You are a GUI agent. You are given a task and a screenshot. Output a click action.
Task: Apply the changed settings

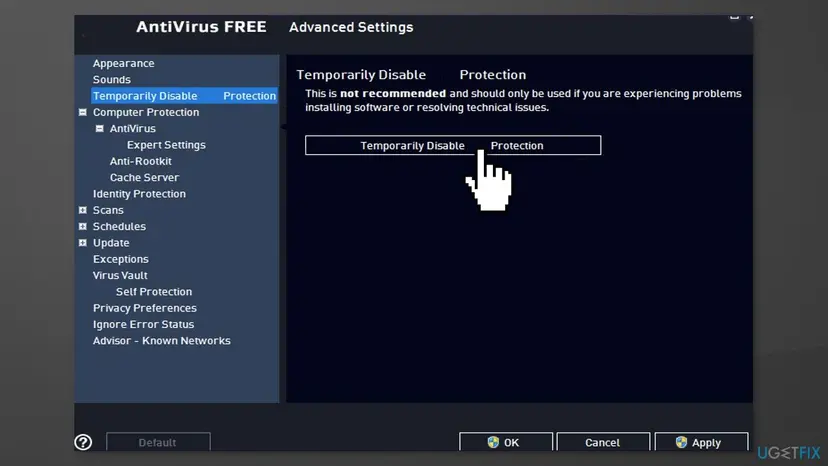[701, 442]
